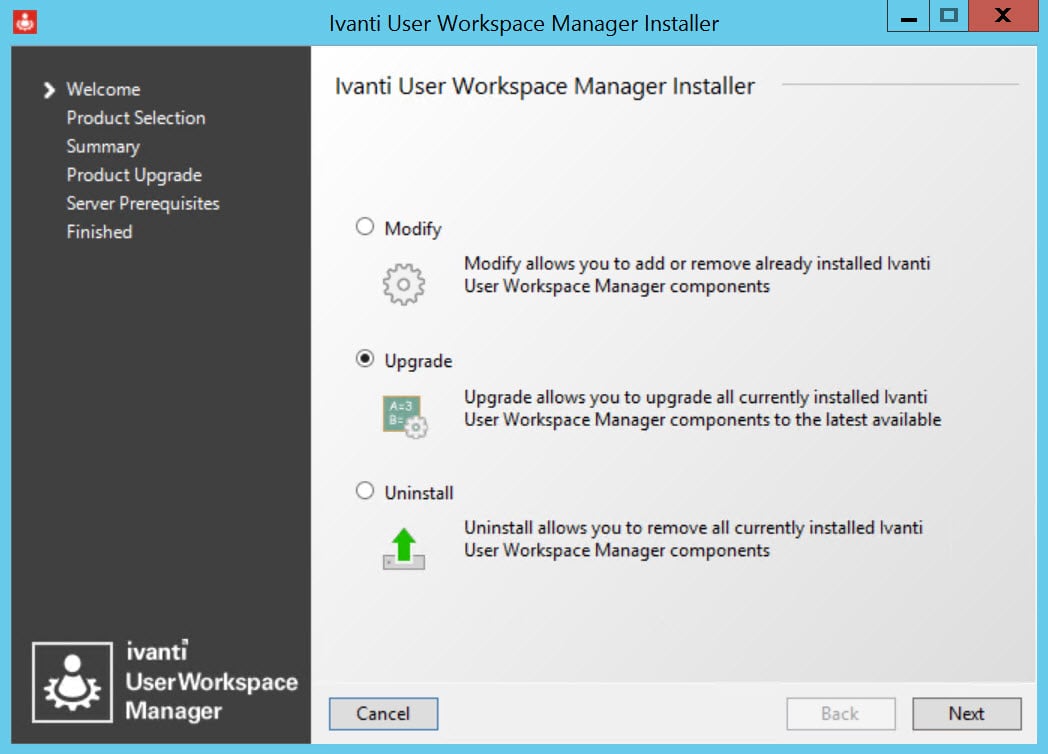Click the Ivanti logo in title bar
This screenshot has height=754, width=1048.
(x=26, y=21)
